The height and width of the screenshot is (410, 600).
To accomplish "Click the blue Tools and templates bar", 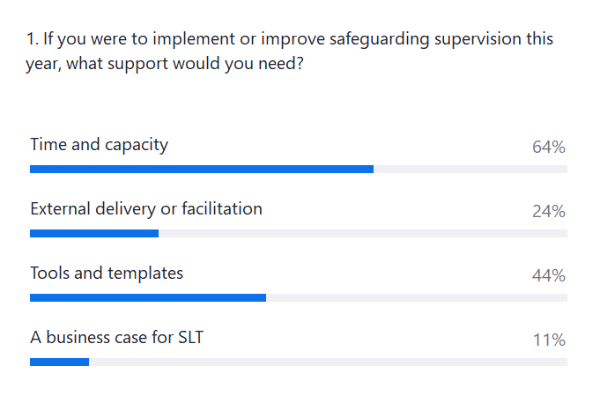I will coord(148,298).
